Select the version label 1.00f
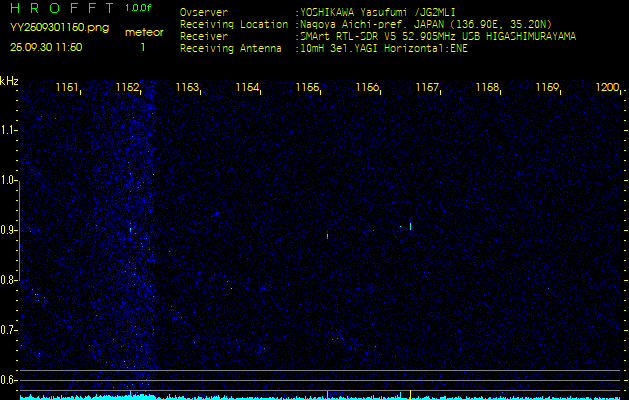This screenshot has width=629, height=400. (x=138, y=8)
